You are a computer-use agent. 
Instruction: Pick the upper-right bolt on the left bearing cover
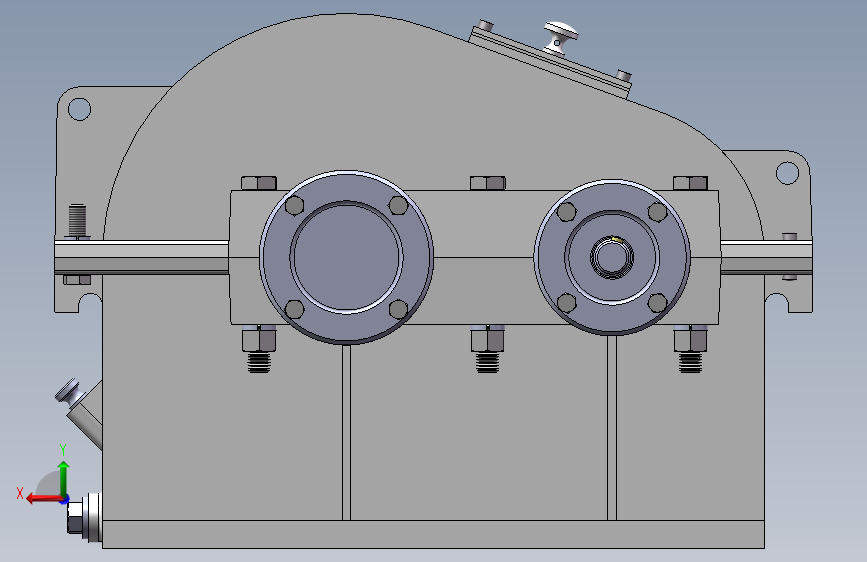398,205
